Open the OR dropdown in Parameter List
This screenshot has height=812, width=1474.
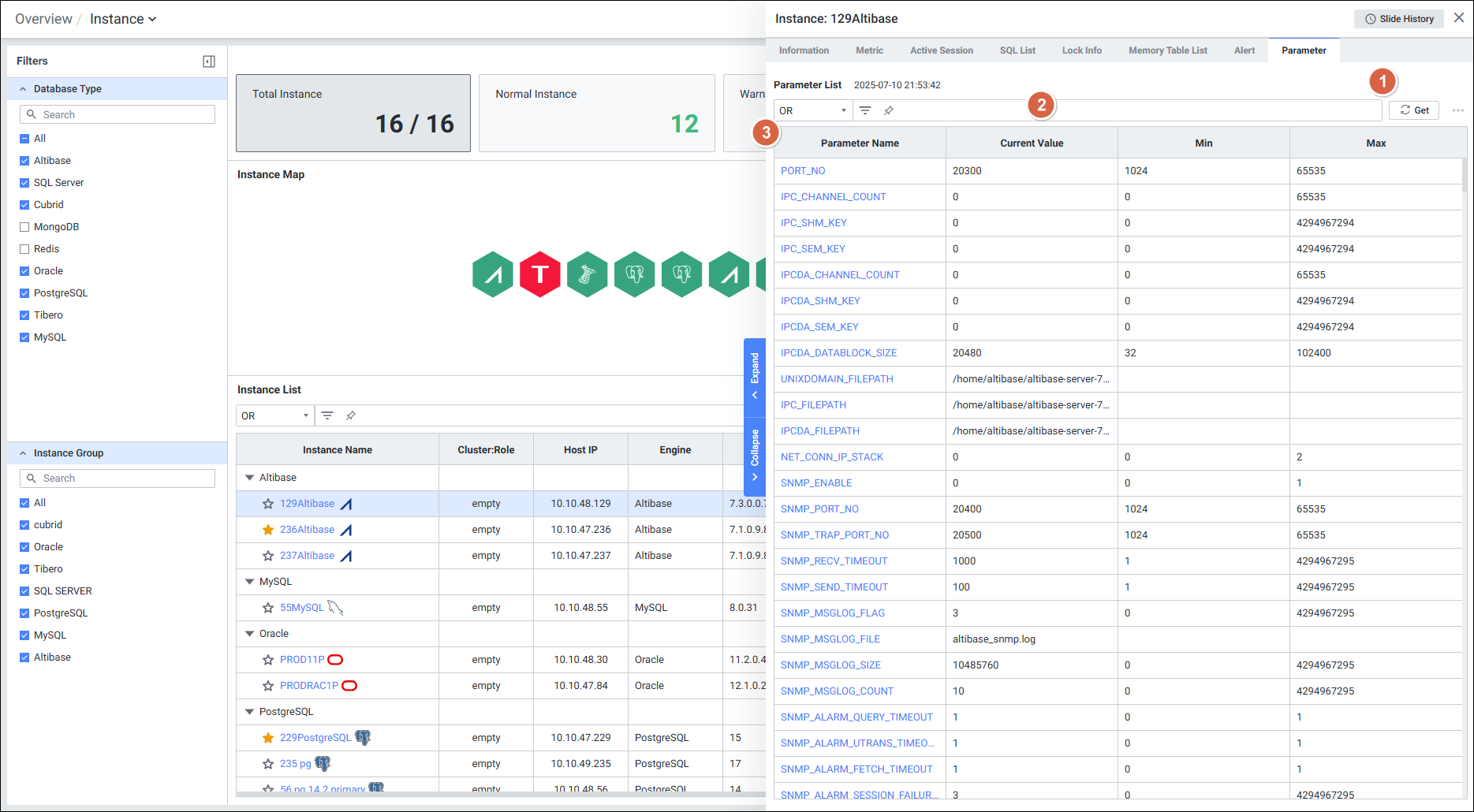[812, 110]
